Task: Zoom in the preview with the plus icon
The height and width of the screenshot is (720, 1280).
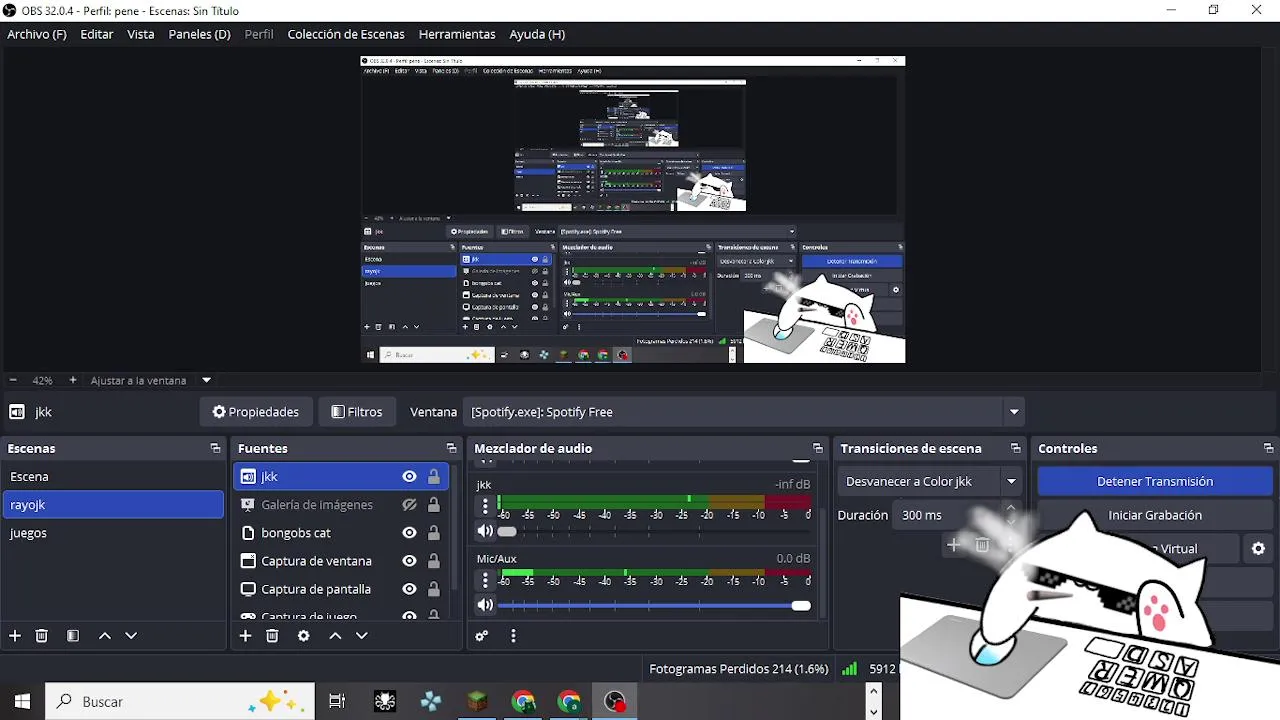Action: point(73,381)
